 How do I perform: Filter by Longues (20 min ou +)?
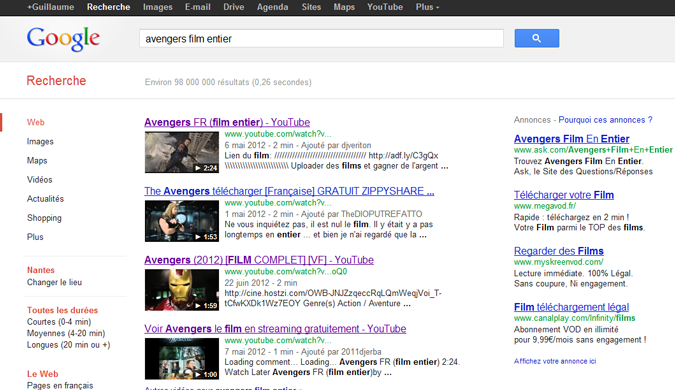coord(68,345)
